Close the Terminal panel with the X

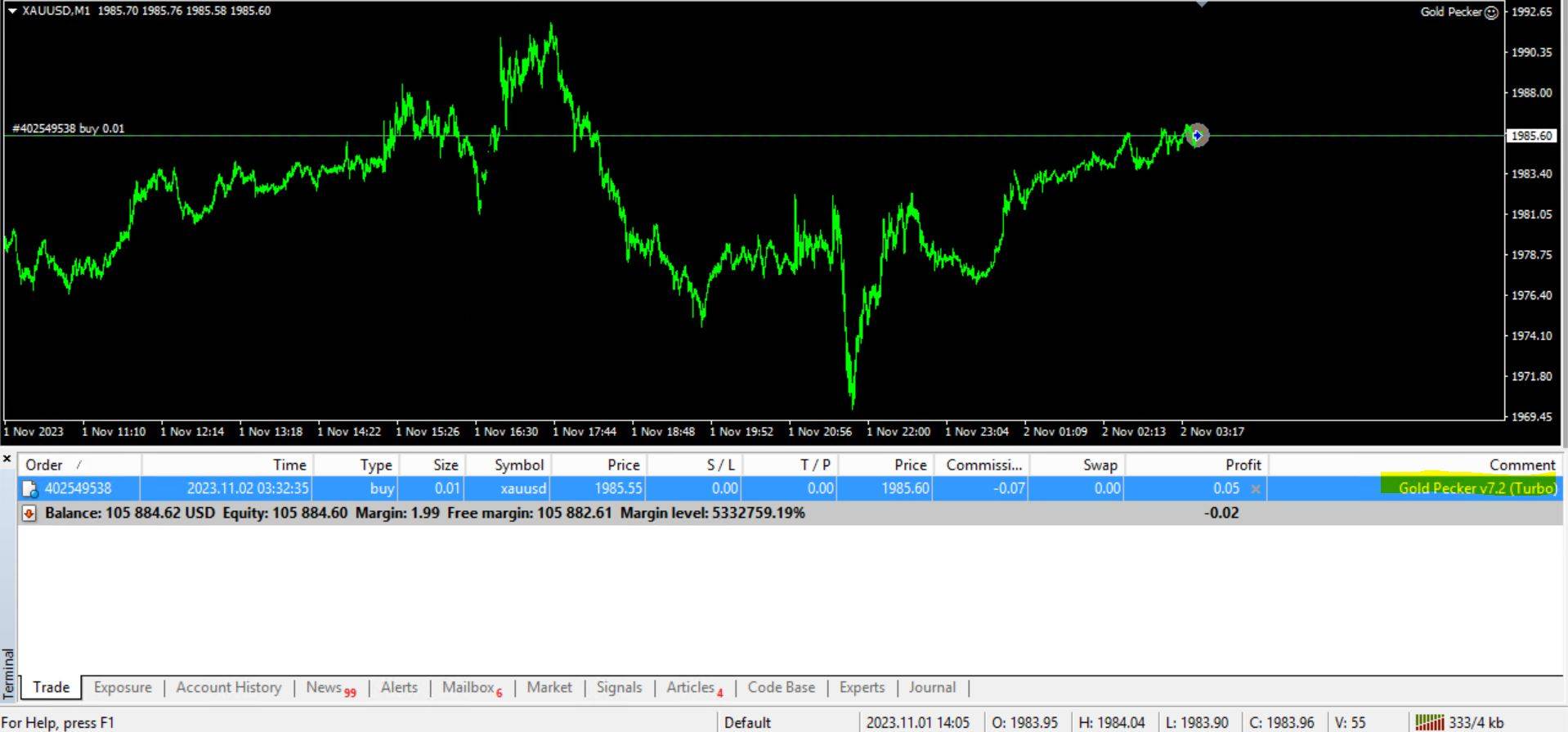point(7,460)
